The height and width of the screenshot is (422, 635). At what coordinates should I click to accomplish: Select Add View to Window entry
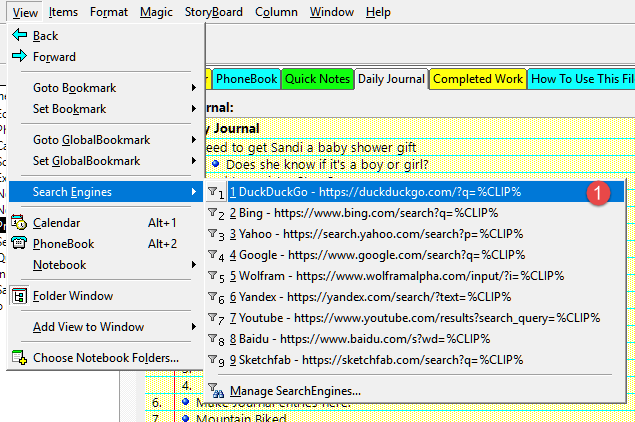click(106, 326)
